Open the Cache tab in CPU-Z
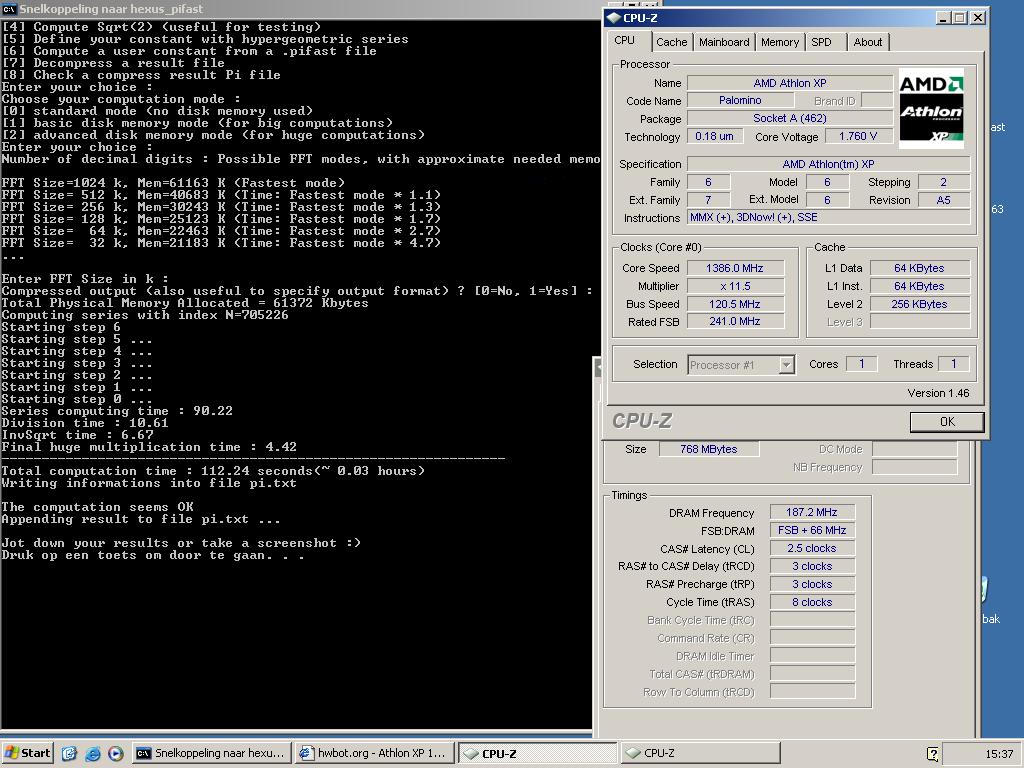This screenshot has width=1024, height=768. 671,42
